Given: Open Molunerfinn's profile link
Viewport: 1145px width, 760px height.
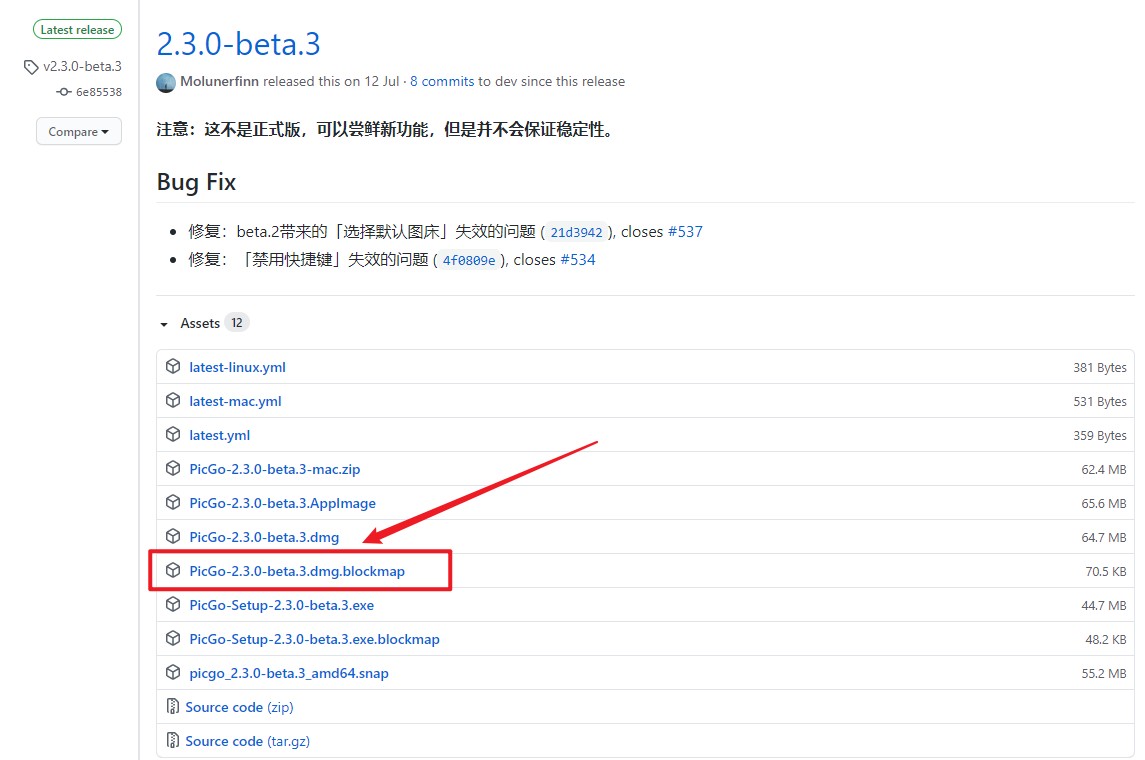Looking at the screenshot, I should point(219,81).
